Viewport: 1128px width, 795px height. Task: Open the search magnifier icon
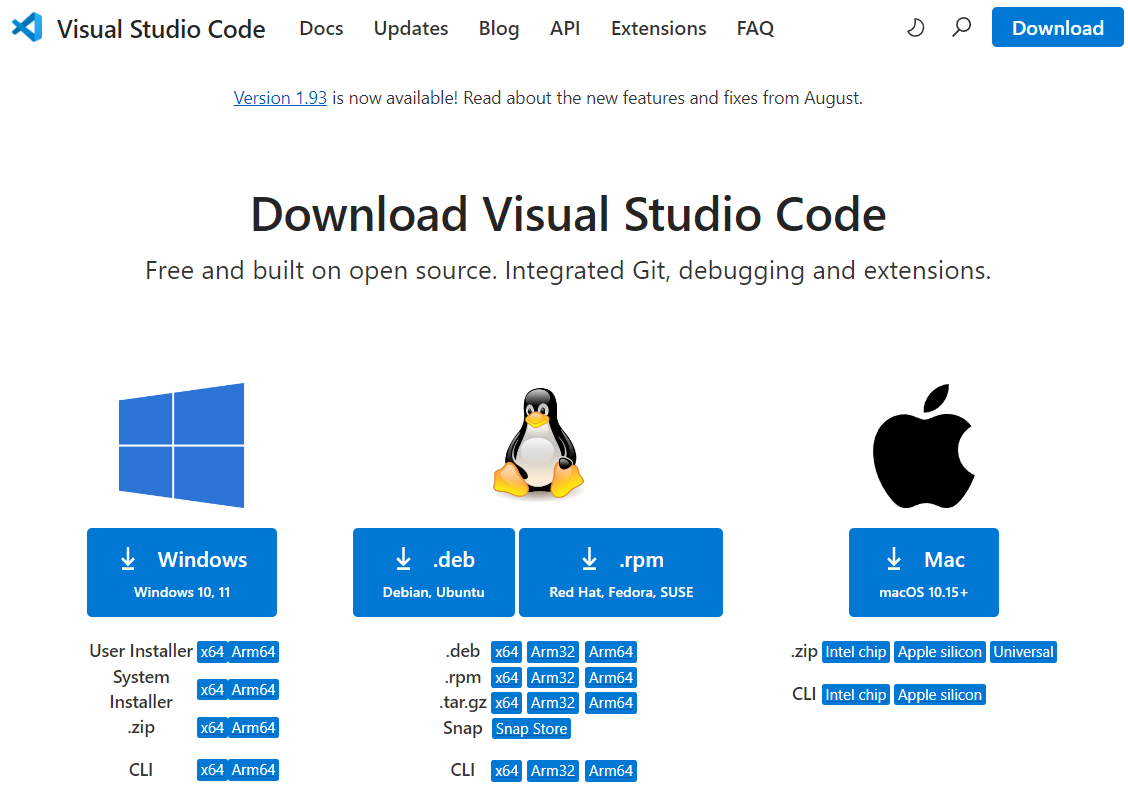click(x=961, y=28)
